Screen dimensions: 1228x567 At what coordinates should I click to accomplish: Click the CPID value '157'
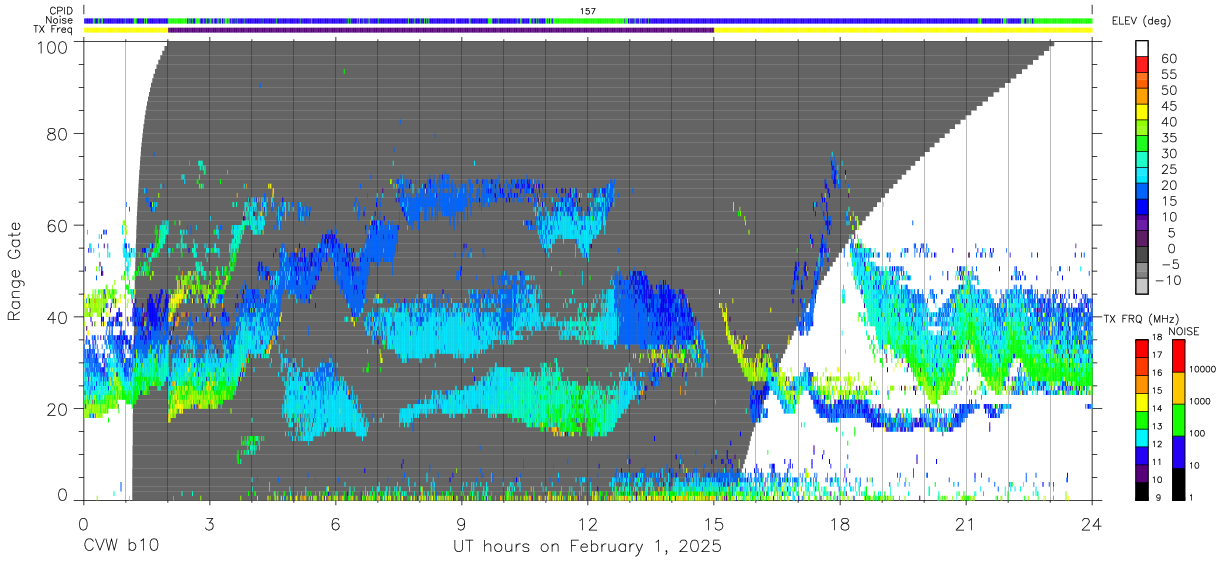pos(588,11)
